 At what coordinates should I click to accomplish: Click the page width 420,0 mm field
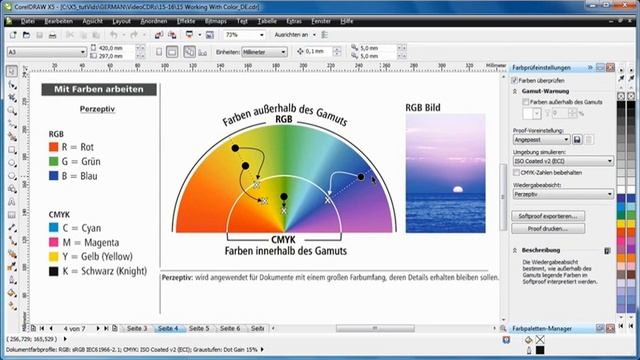[116, 48]
